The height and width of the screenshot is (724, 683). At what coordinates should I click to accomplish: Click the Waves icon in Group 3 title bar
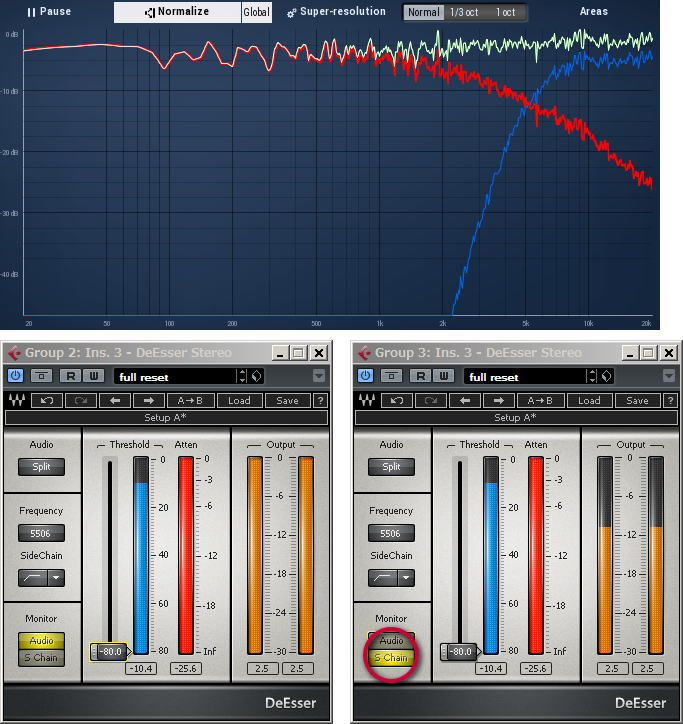(x=364, y=353)
